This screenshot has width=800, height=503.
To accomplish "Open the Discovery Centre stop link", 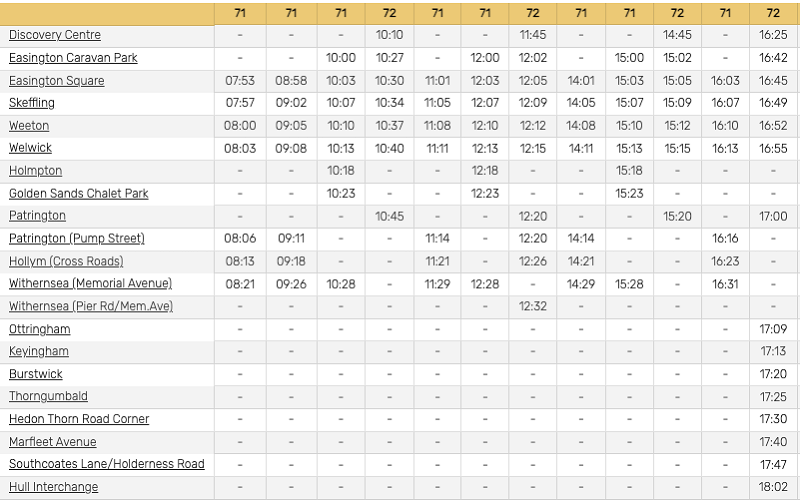I will [54, 35].
